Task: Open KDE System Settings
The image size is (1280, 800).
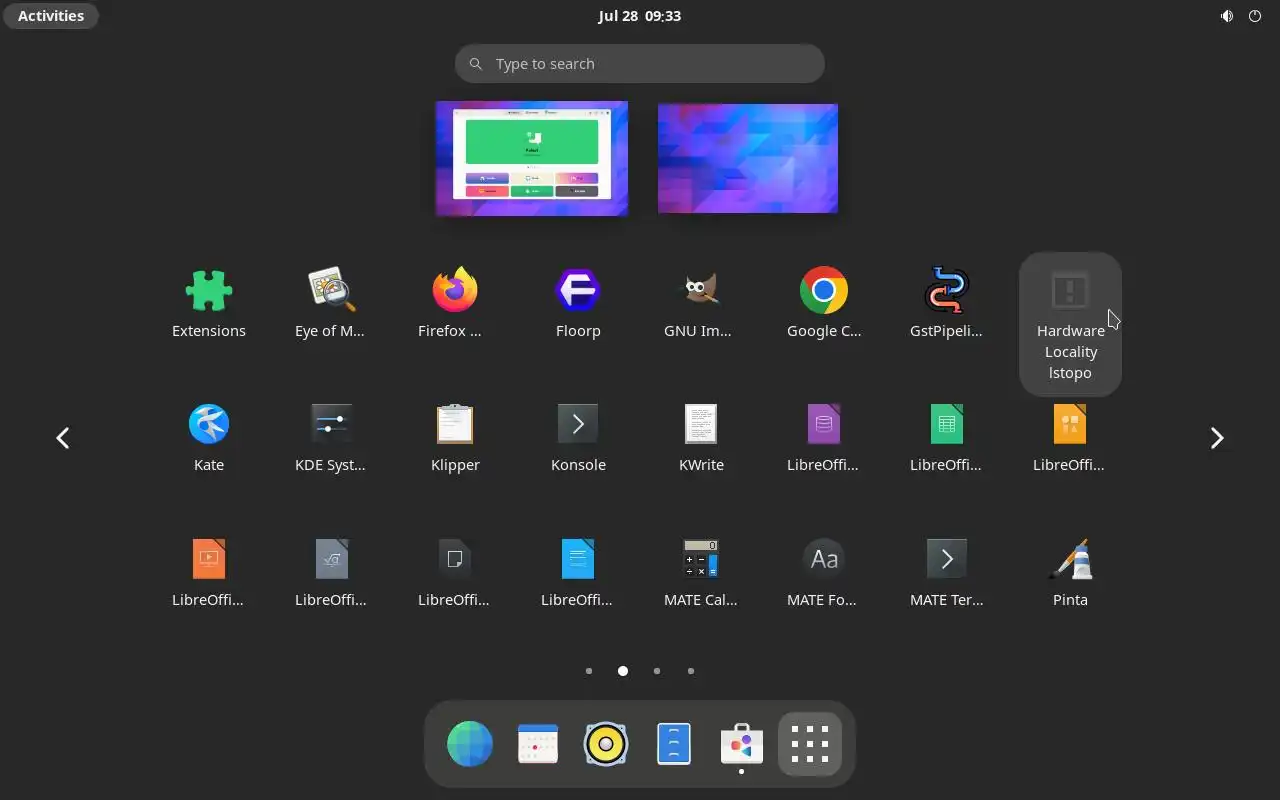Action: pyautogui.click(x=331, y=438)
